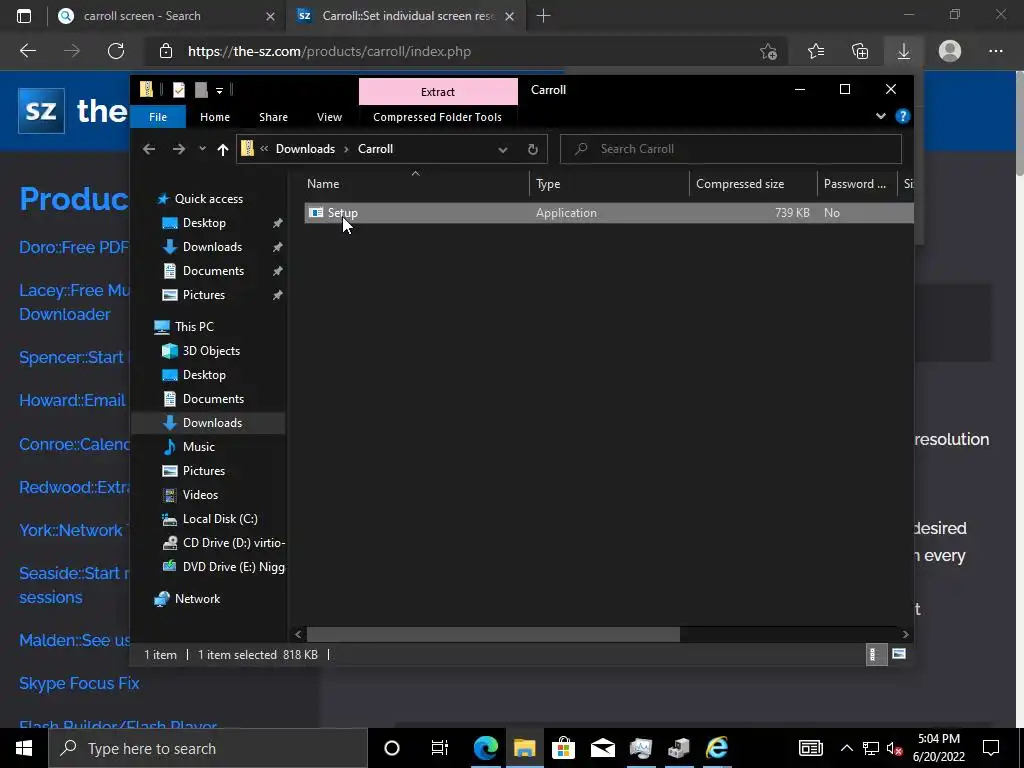Open Videos folder in the sidebar

pos(200,495)
